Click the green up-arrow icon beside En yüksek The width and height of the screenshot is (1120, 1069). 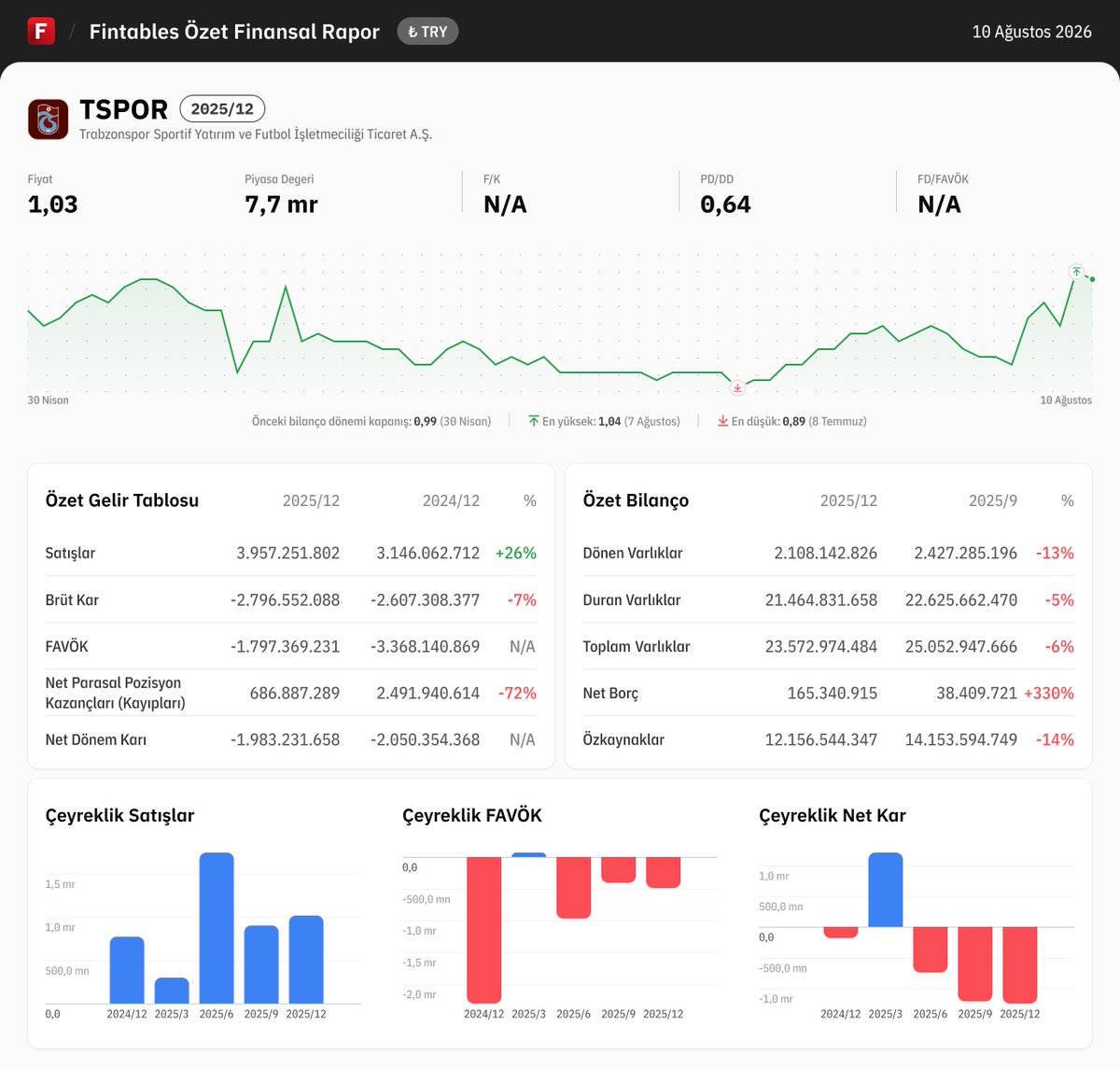pyautogui.click(x=534, y=421)
